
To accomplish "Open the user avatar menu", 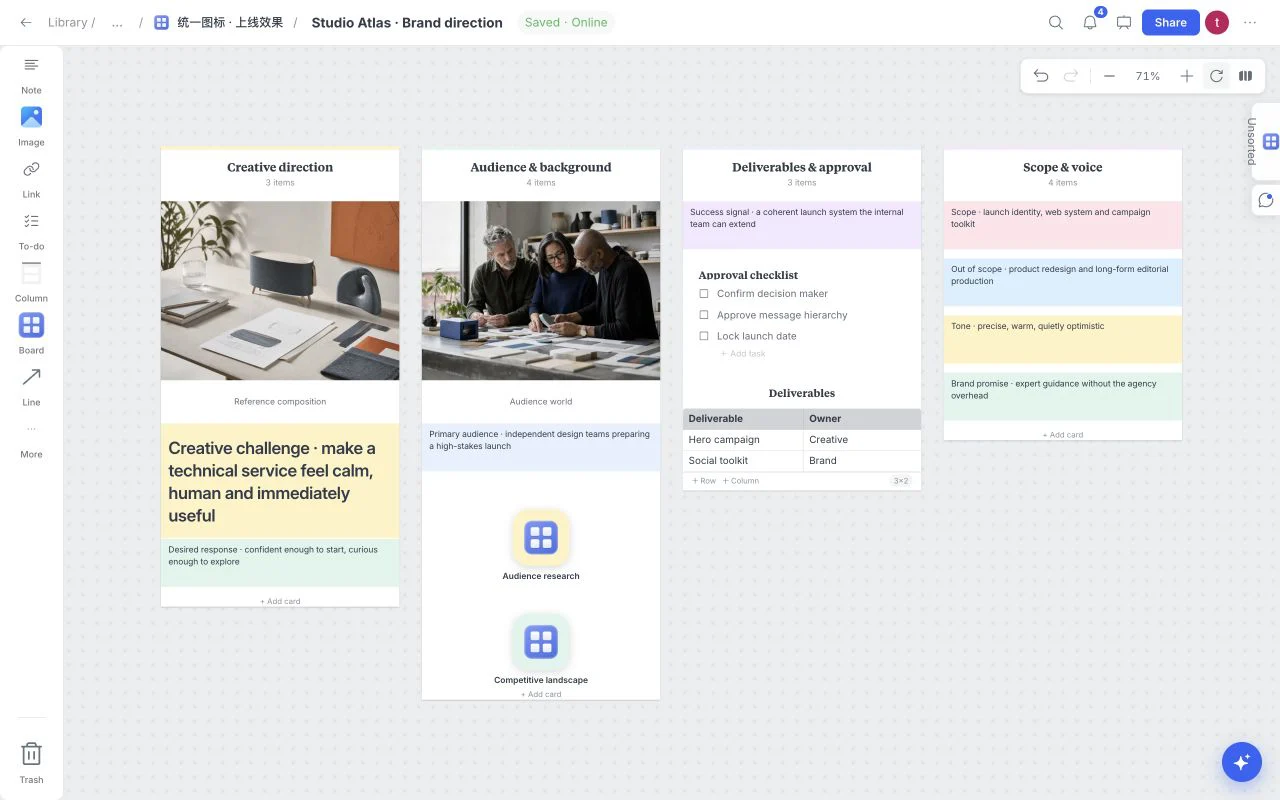I will click(1216, 22).
